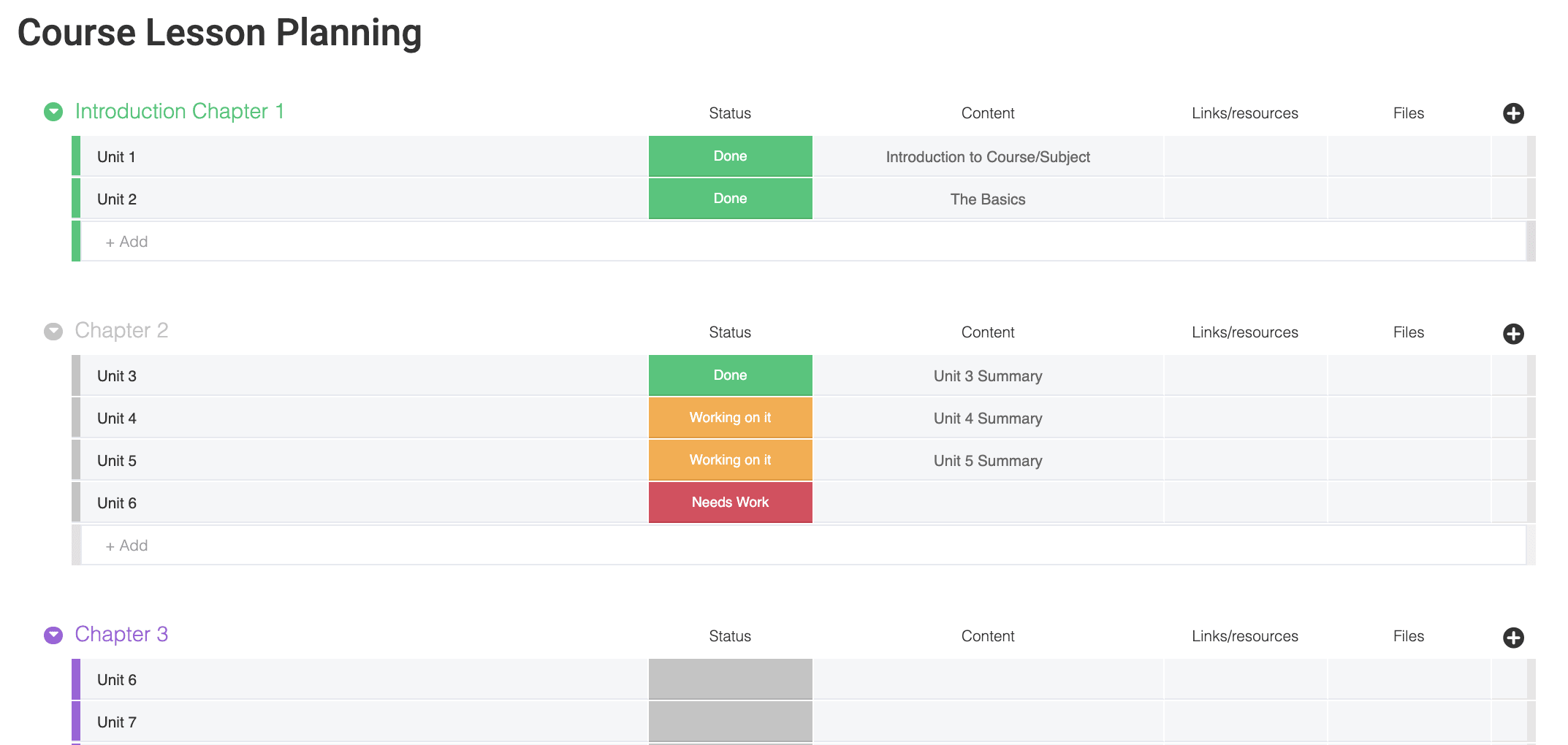Open Unit 2 Done status cell
Image resolution: width=1568 pixels, height=745 pixels.
(731, 199)
